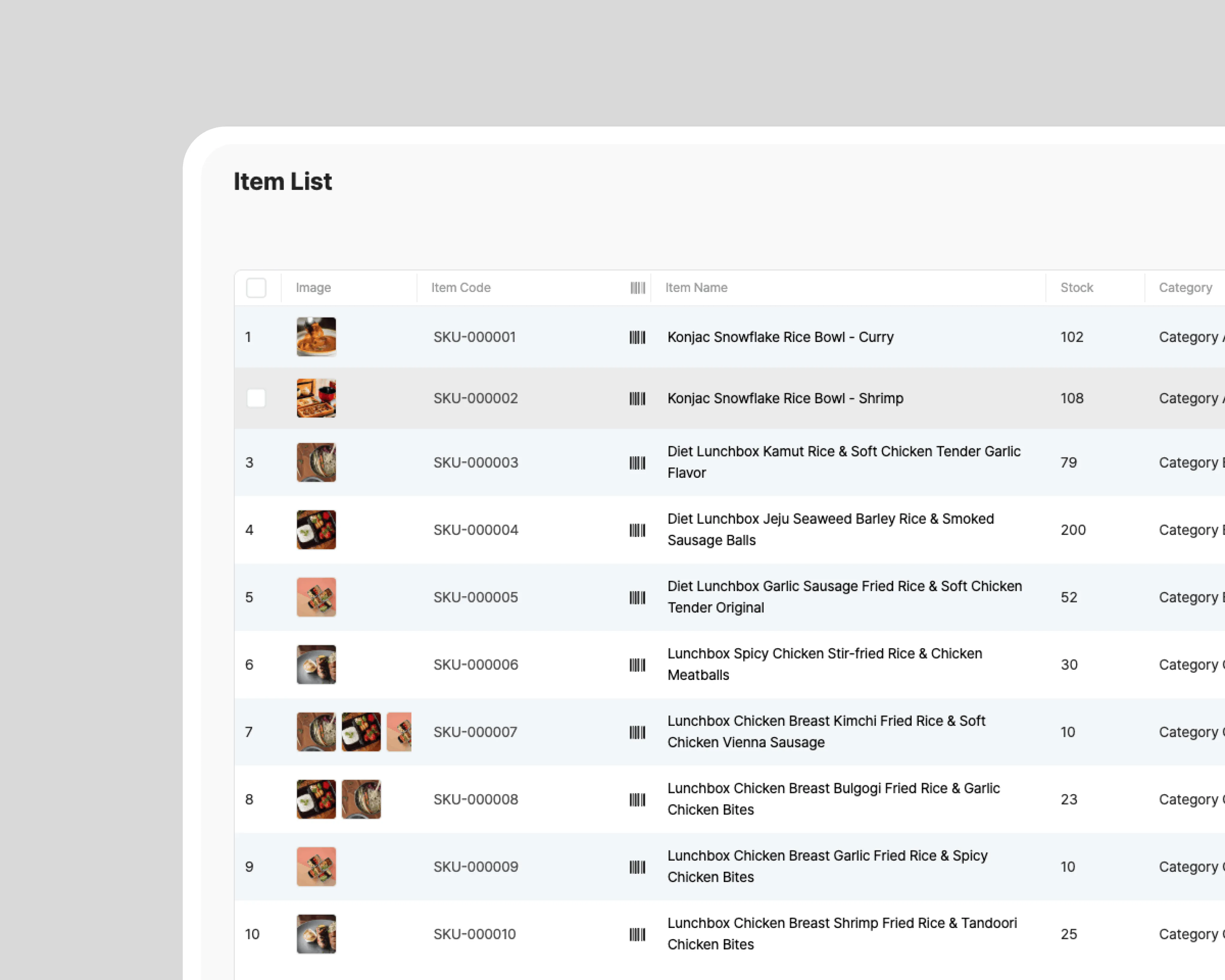Open the second thumbnail of SKU-000008
The height and width of the screenshot is (980, 1225).
[x=361, y=799]
